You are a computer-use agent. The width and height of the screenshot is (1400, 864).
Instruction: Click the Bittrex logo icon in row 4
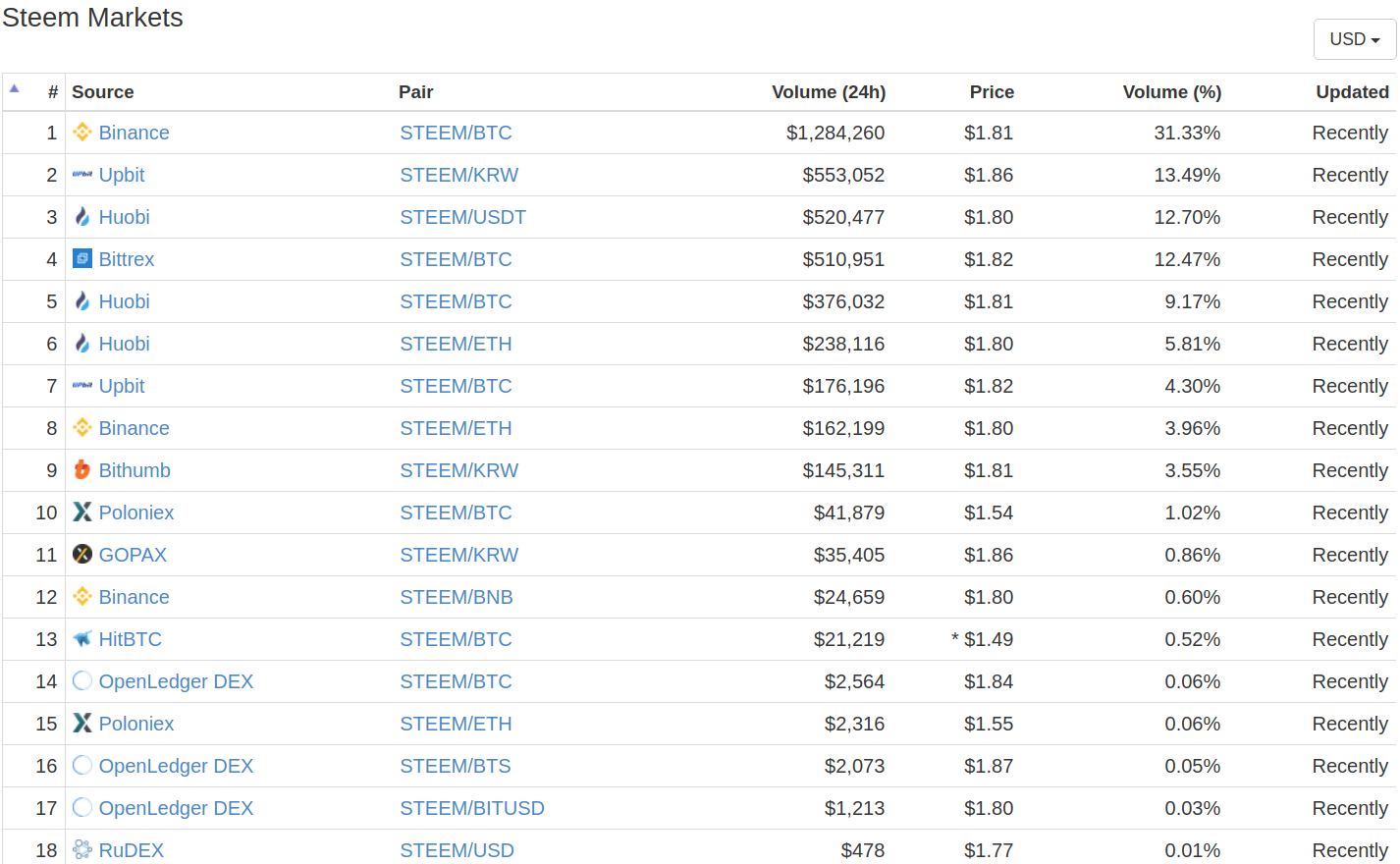coord(82,258)
